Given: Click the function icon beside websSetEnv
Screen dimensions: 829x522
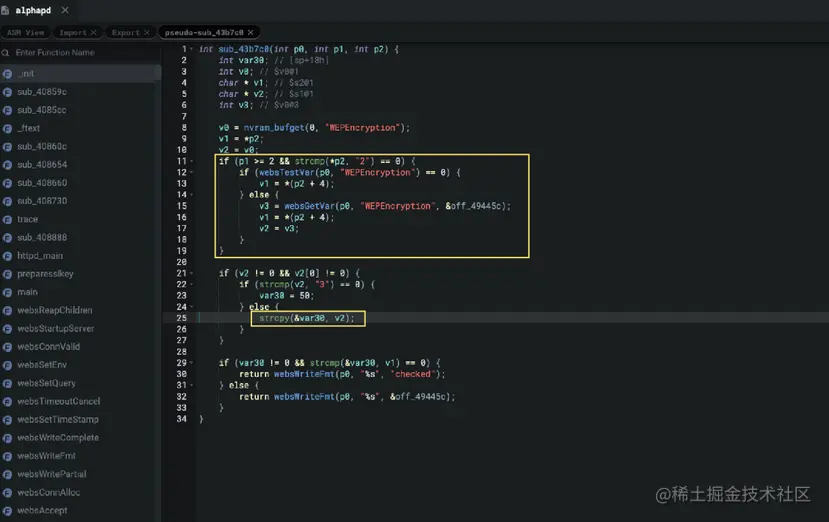Looking at the screenshot, I should (x=7, y=365).
